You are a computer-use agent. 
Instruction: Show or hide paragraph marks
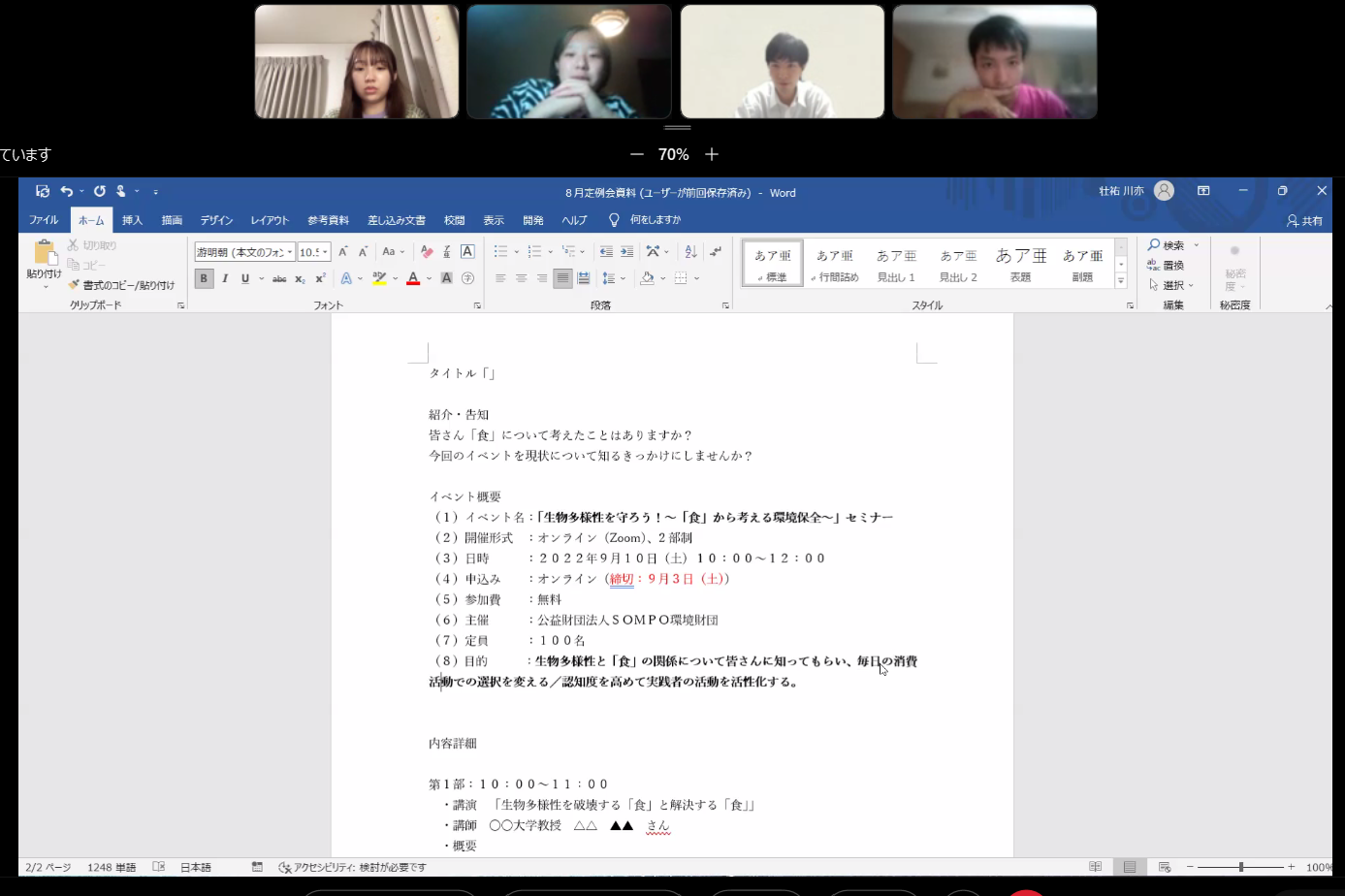(x=716, y=252)
